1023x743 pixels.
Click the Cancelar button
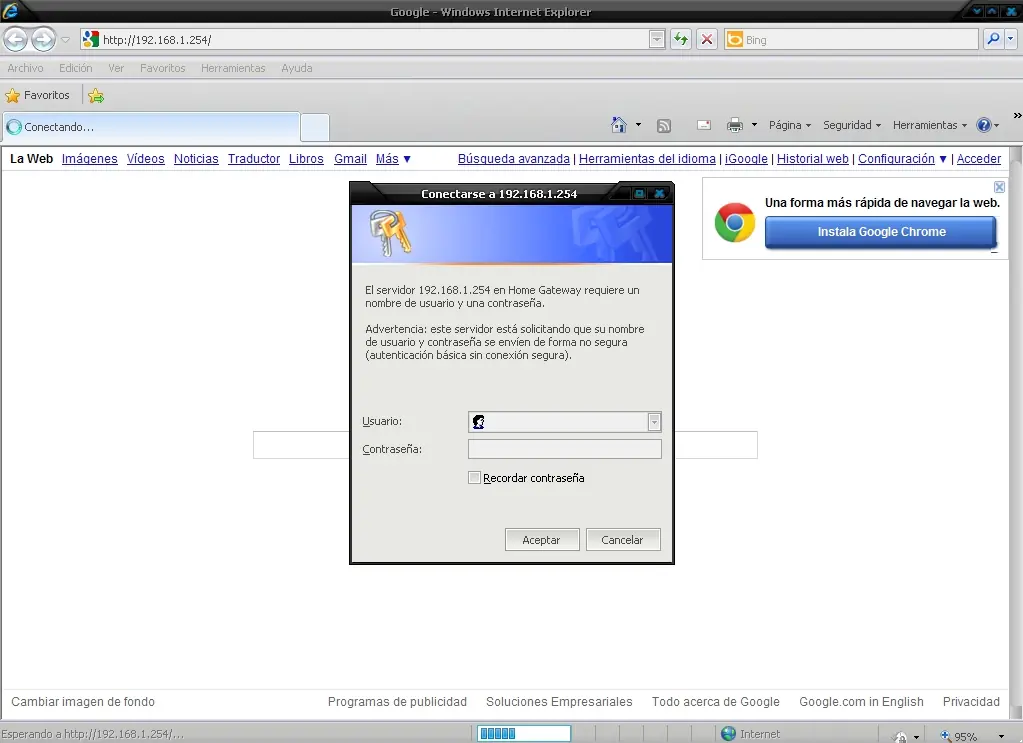pos(622,539)
